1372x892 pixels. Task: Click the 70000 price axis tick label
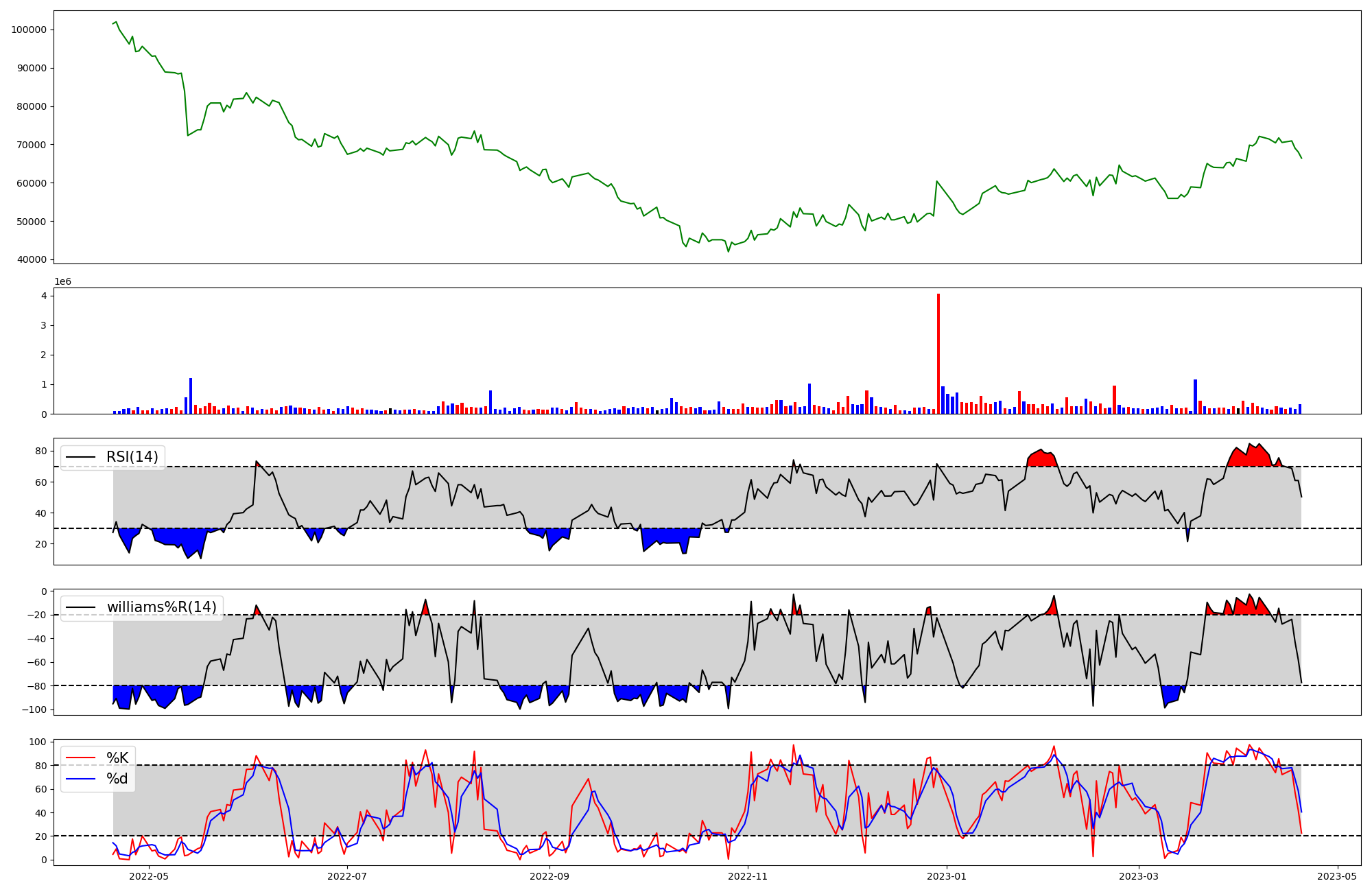[32, 145]
